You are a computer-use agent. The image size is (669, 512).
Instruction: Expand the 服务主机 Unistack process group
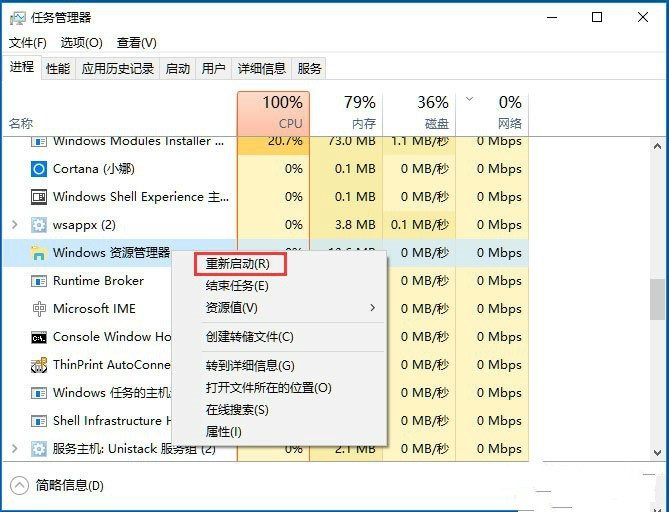[14, 449]
